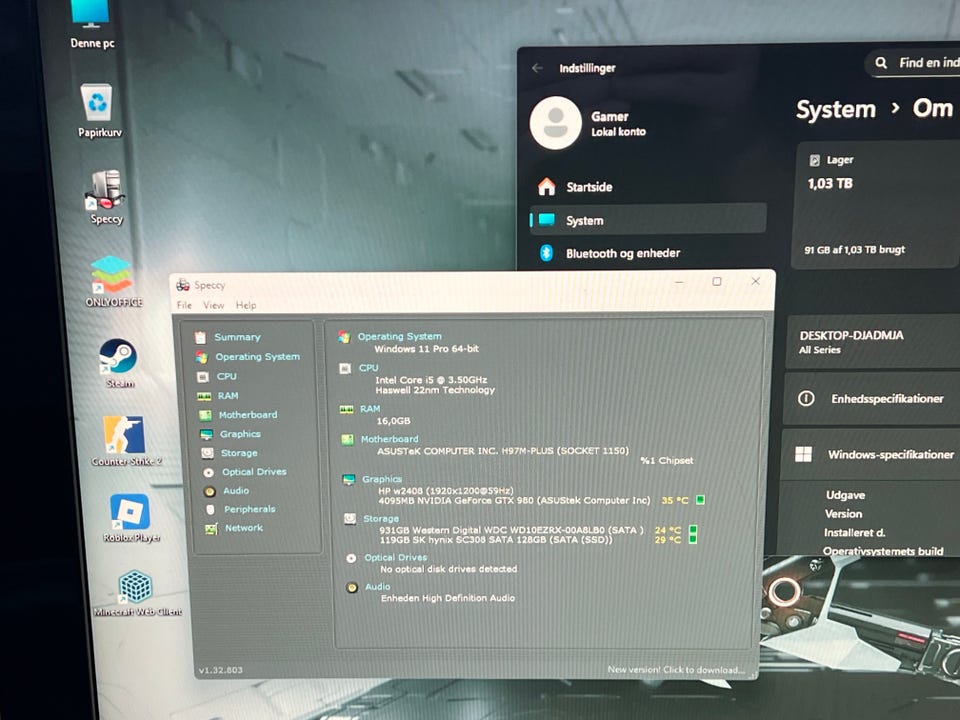Click the chip icon beside CPU heading

point(345,368)
